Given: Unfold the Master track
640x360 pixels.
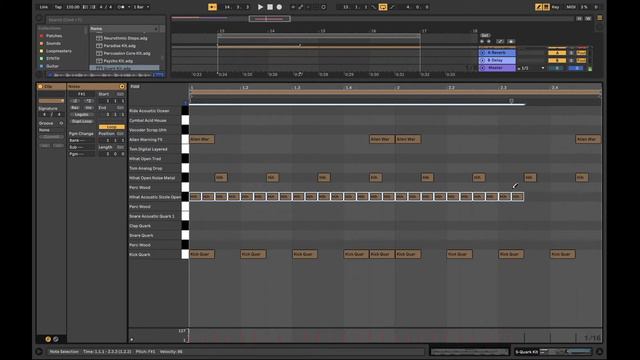Looking at the screenshot, I should pos(482,68).
